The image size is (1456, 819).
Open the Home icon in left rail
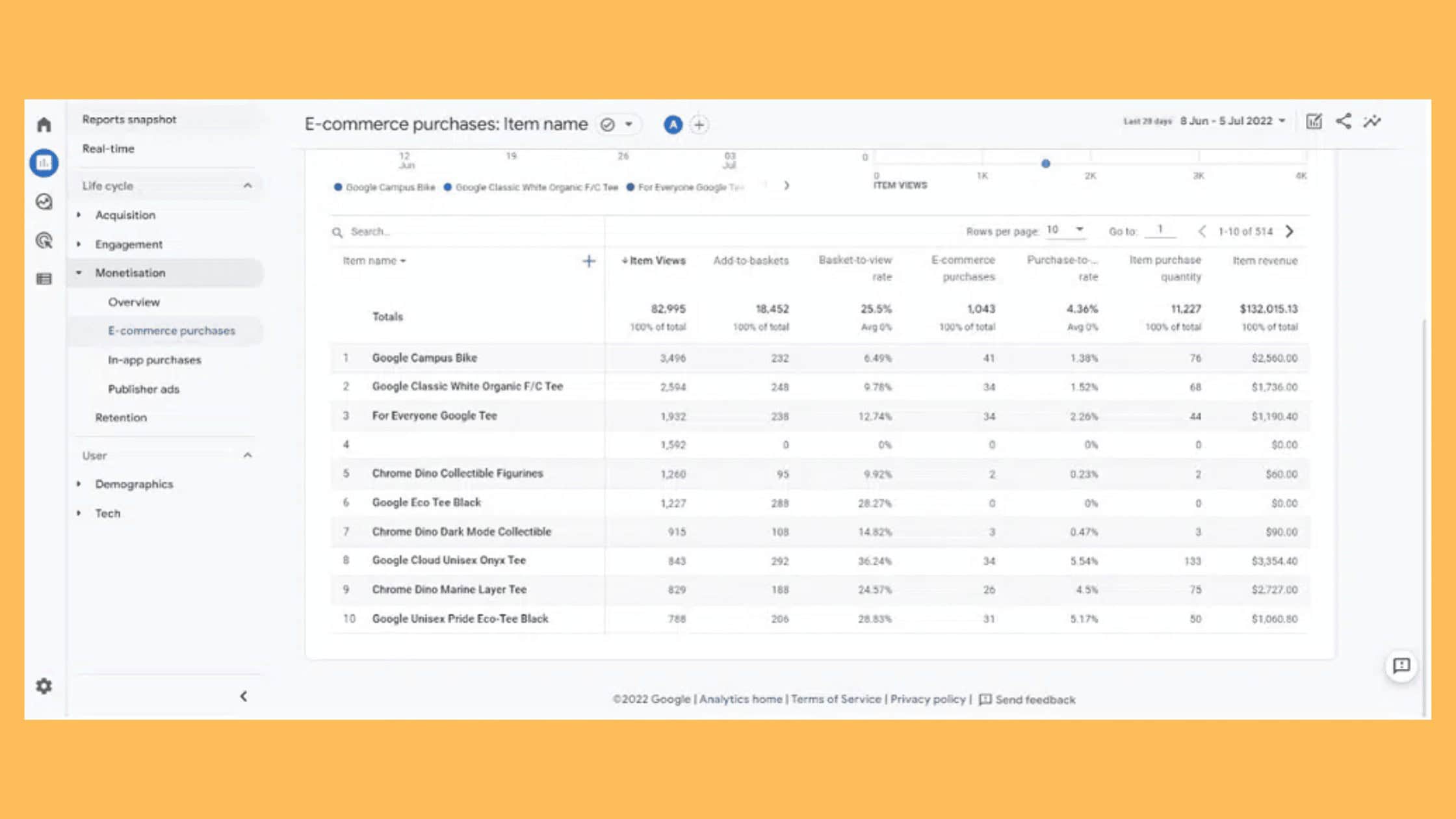44,124
